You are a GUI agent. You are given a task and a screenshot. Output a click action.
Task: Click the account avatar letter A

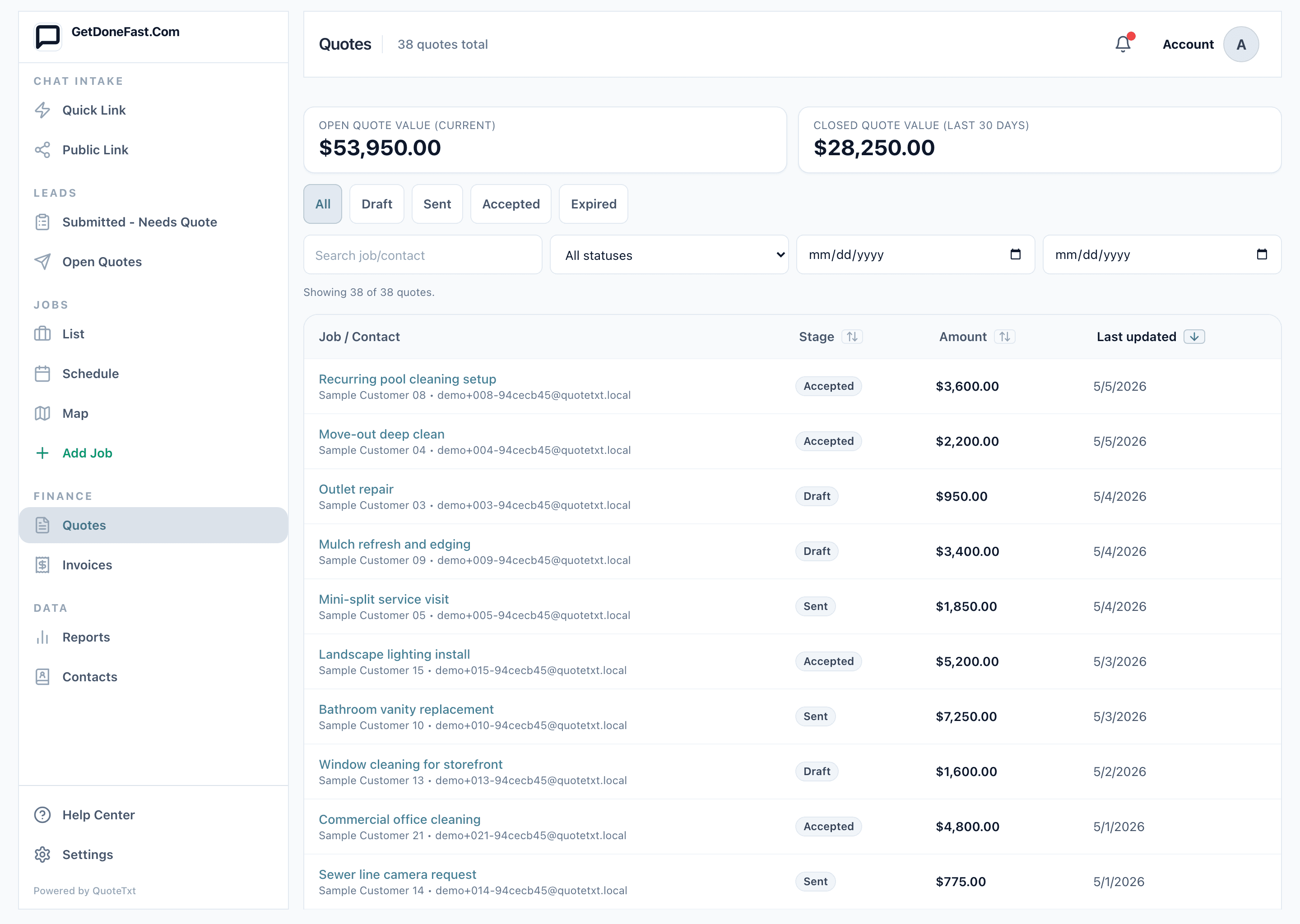[1241, 44]
